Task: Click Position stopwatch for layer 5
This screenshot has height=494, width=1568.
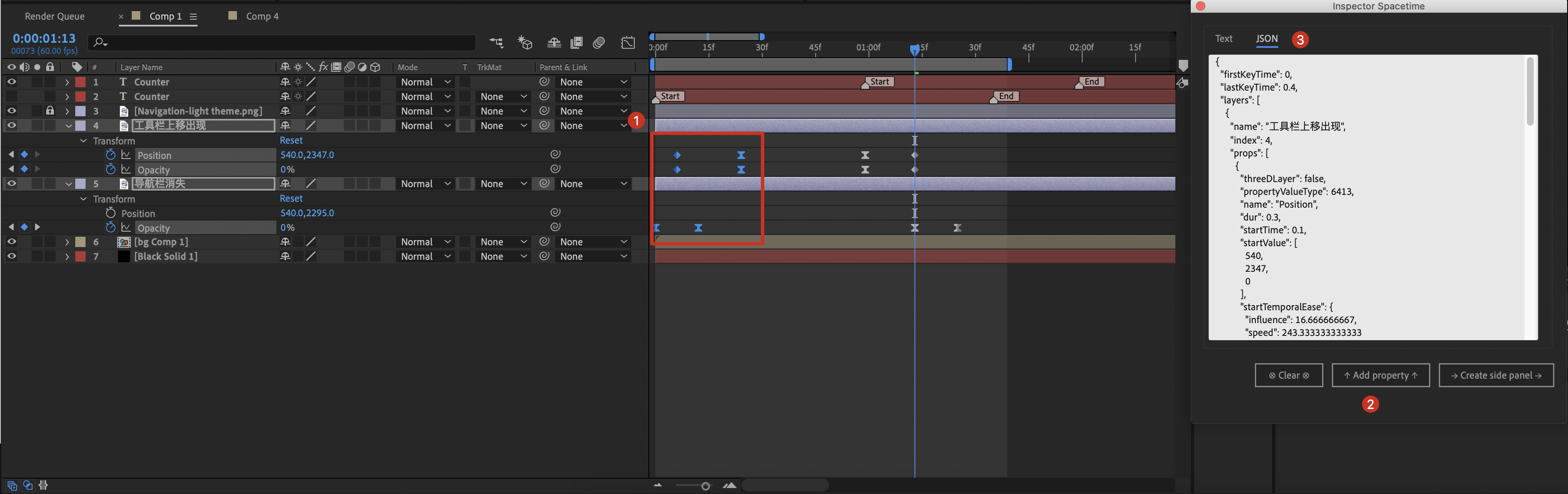Action: [110, 213]
